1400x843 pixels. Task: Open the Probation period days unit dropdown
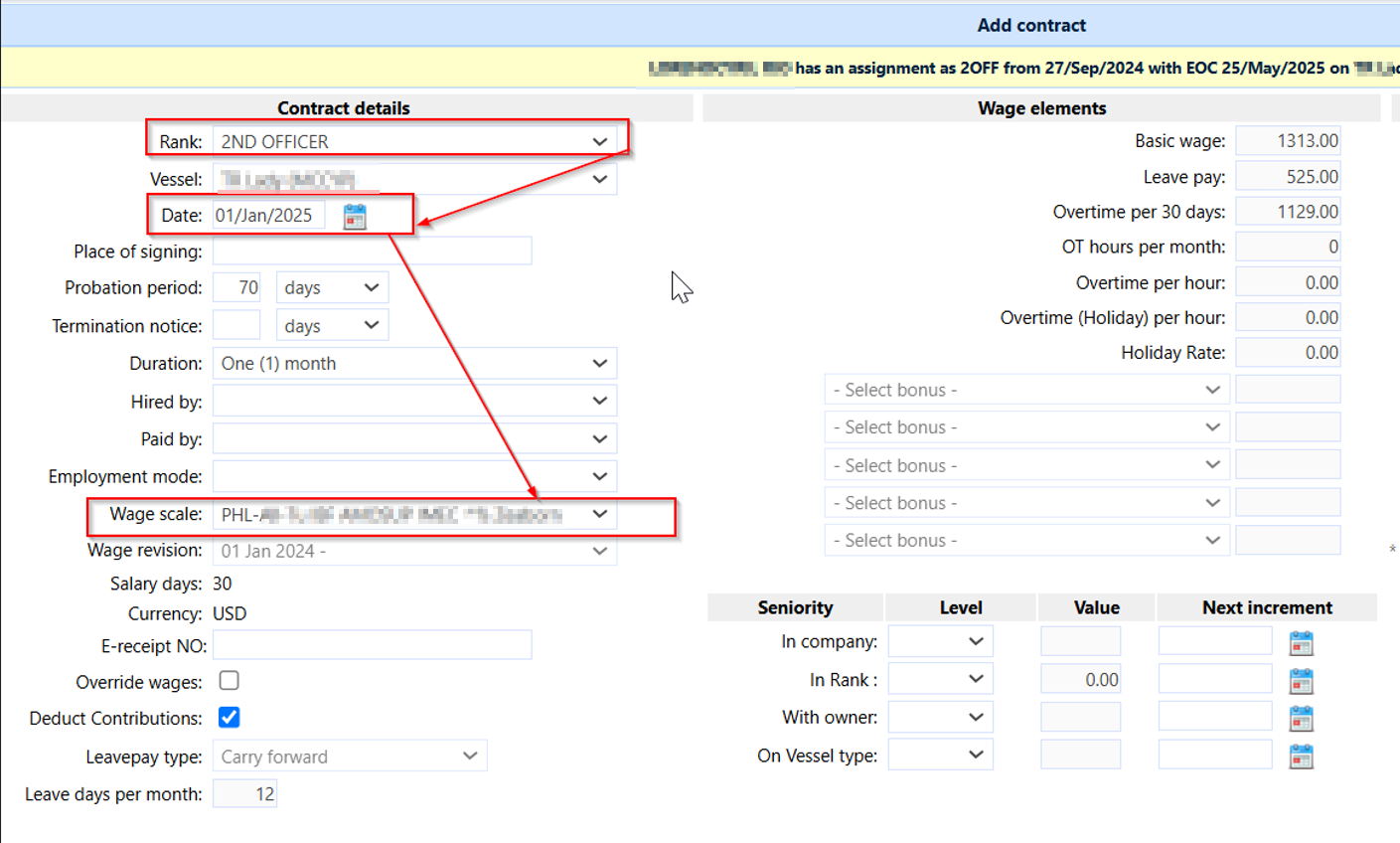click(332, 287)
